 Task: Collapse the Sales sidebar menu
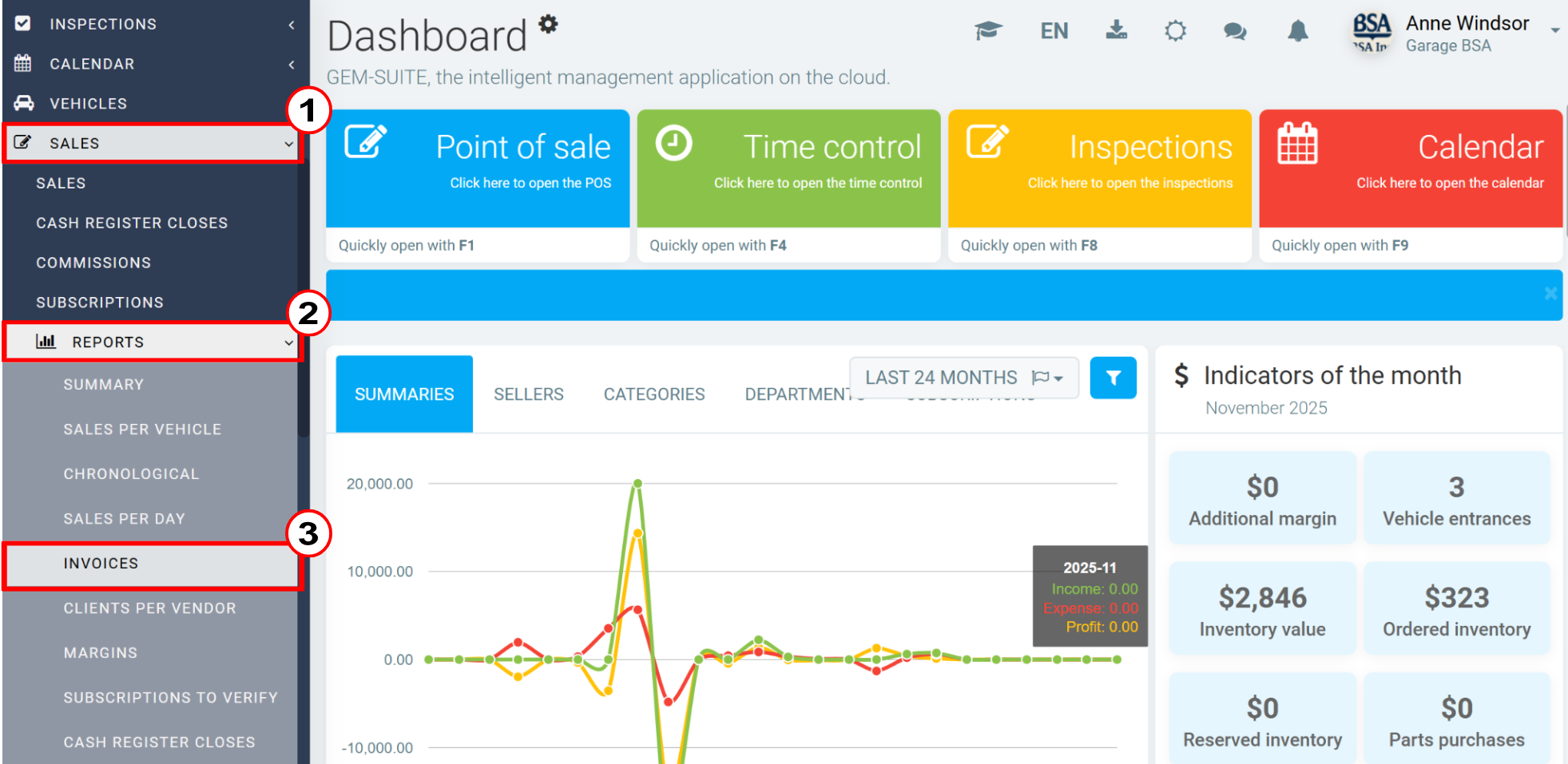(153, 143)
